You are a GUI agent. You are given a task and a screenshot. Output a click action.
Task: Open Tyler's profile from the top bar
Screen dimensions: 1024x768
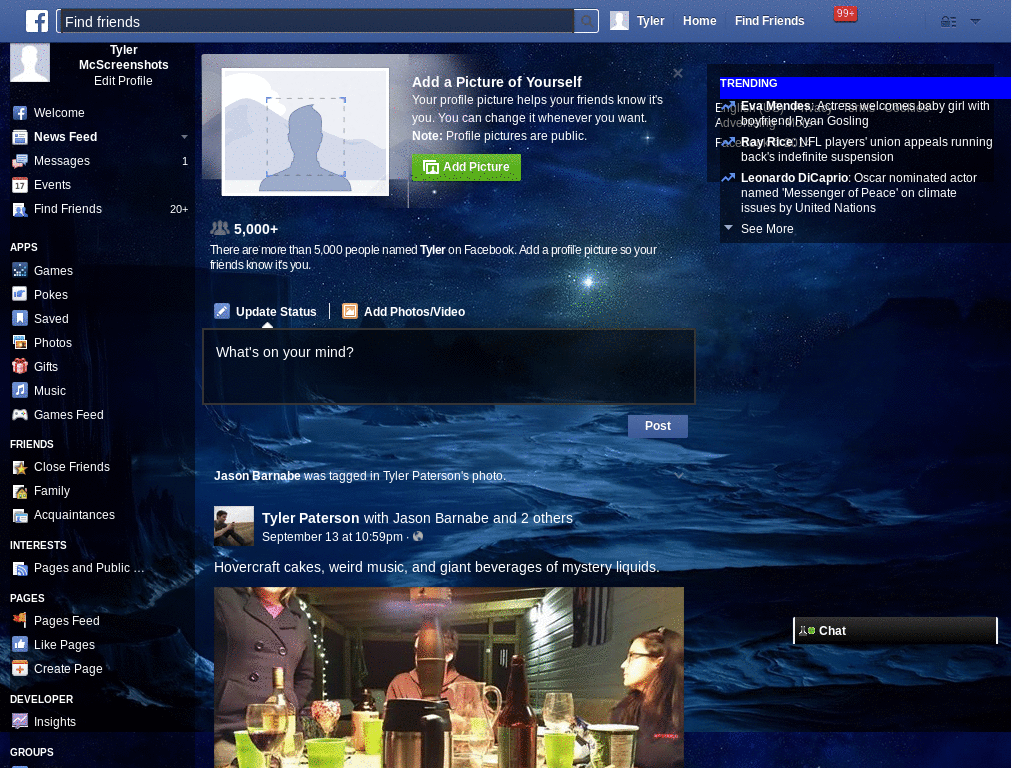click(x=650, y=21)
